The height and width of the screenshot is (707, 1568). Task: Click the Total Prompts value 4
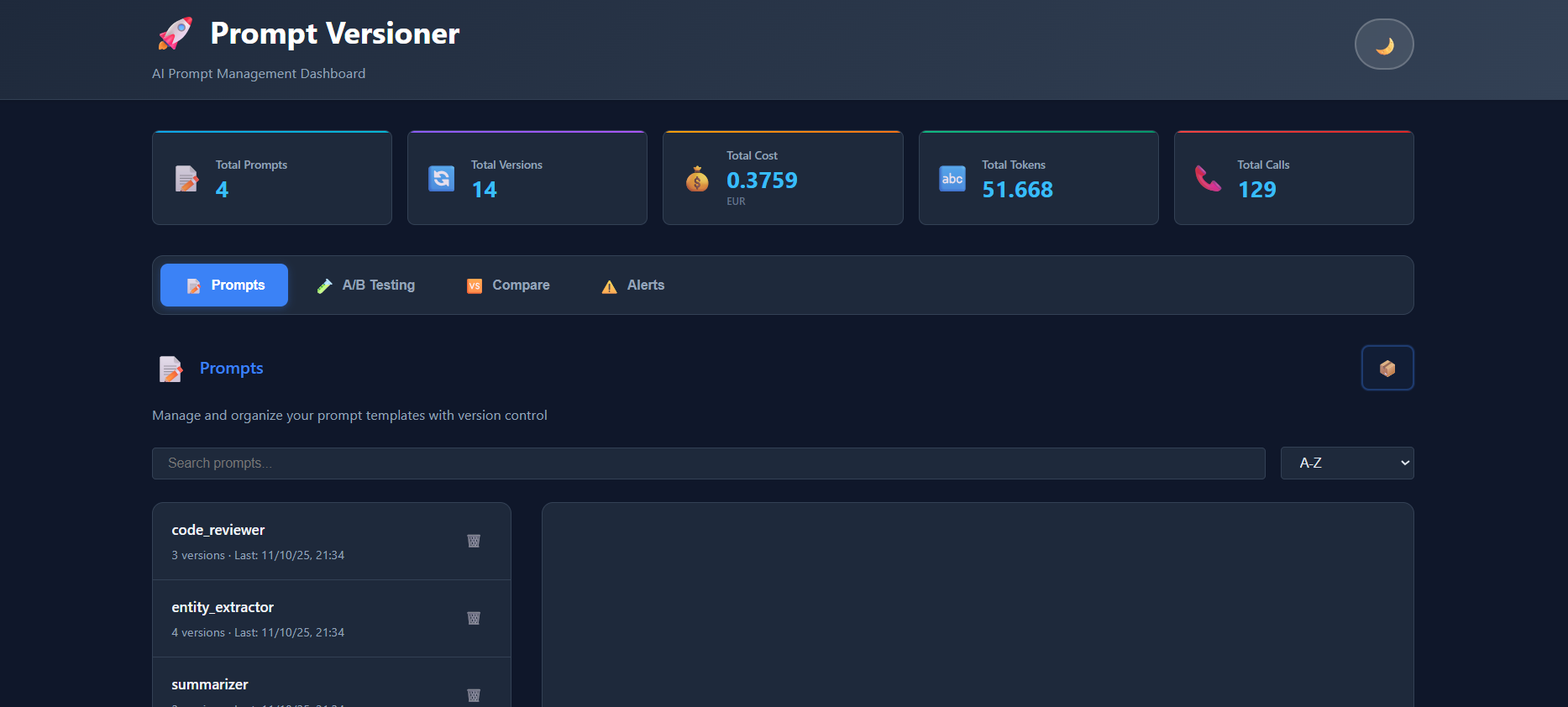(x=222, y=190)
